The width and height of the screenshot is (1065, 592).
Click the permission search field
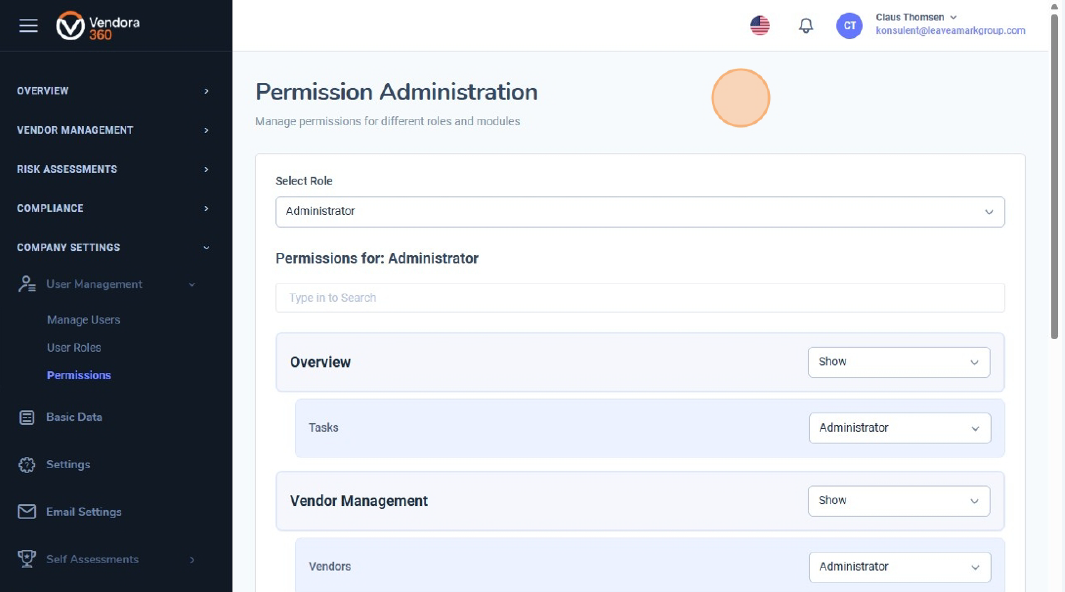coord(640,298)
